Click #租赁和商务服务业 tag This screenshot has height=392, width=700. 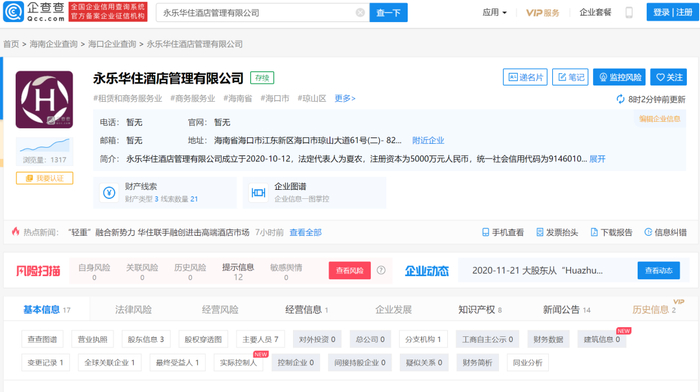(x=128, y=98)
